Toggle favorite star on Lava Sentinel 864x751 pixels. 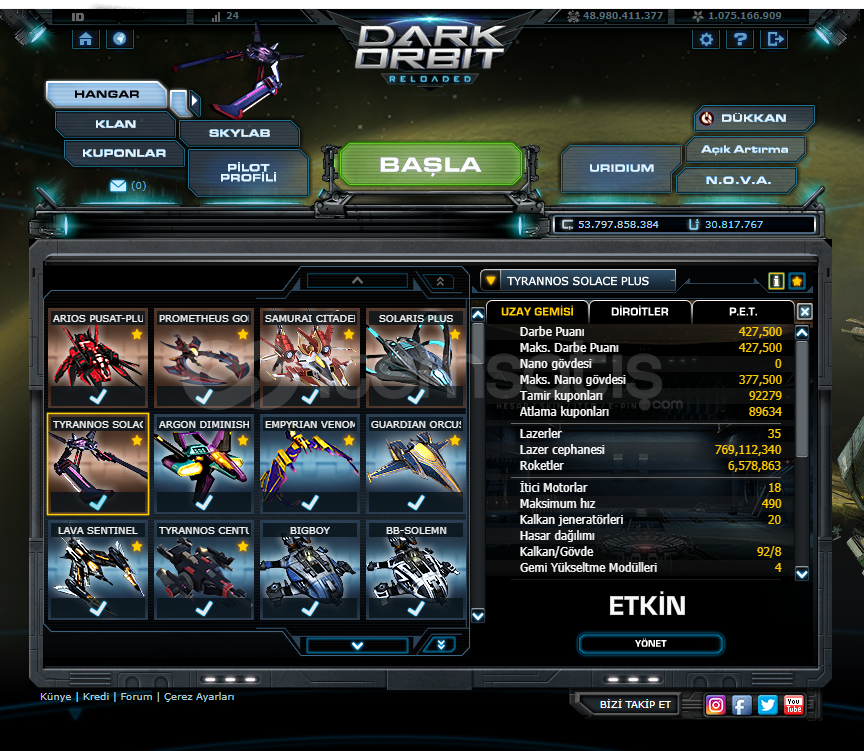[137, 546]
